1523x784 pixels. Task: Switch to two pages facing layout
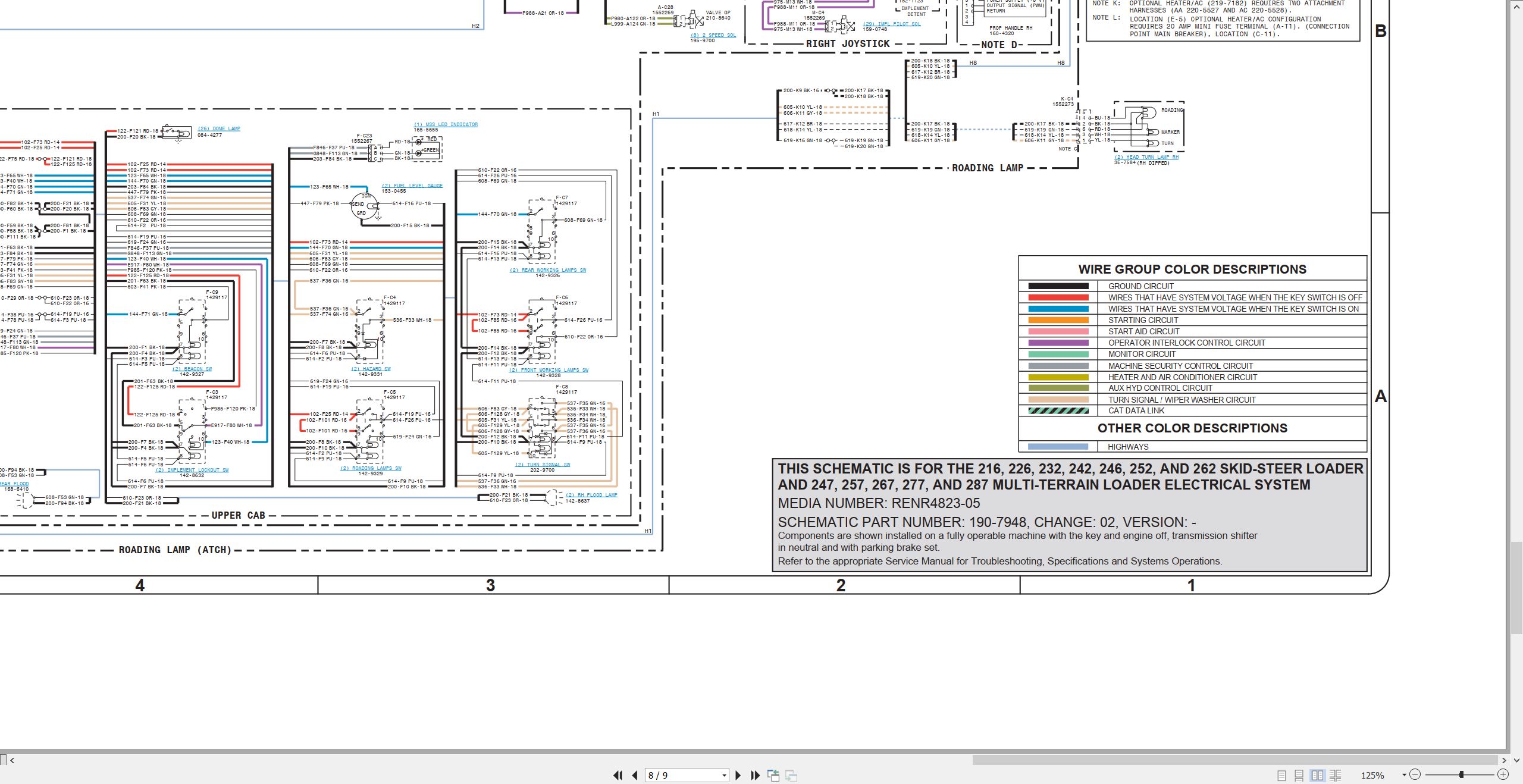(1317, 775)
